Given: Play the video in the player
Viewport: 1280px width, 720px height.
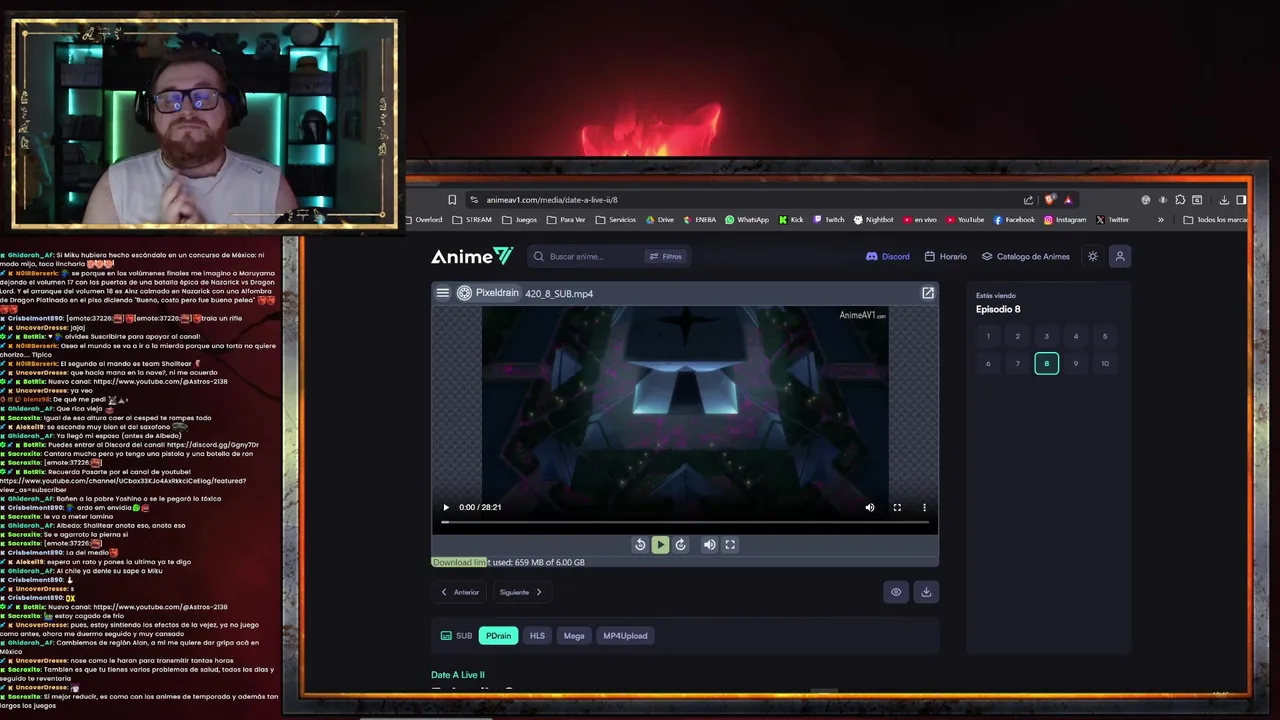Looking at the screenshot, I should click(446, 507).
